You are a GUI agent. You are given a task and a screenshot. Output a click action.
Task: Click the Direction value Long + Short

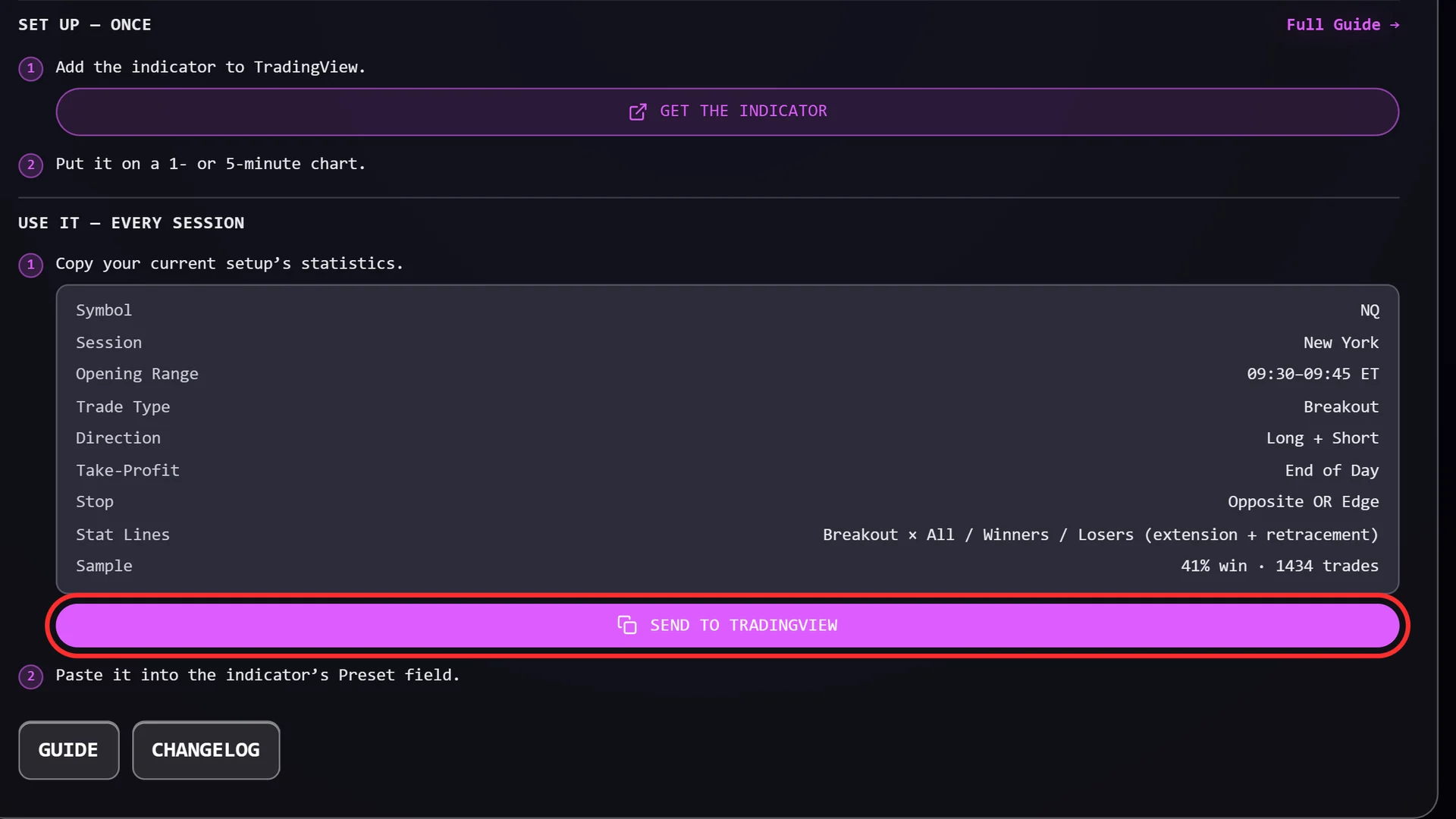(1323, 438)
